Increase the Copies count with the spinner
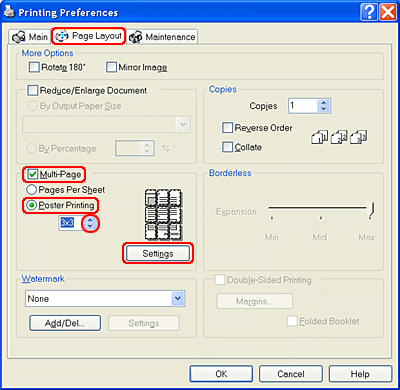Image resolution: width=400 pixels, height=390 pixels. 323,103
